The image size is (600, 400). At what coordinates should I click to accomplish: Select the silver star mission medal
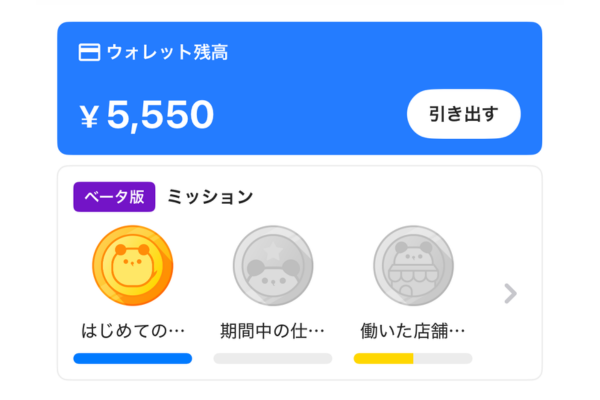coord(272,266)
